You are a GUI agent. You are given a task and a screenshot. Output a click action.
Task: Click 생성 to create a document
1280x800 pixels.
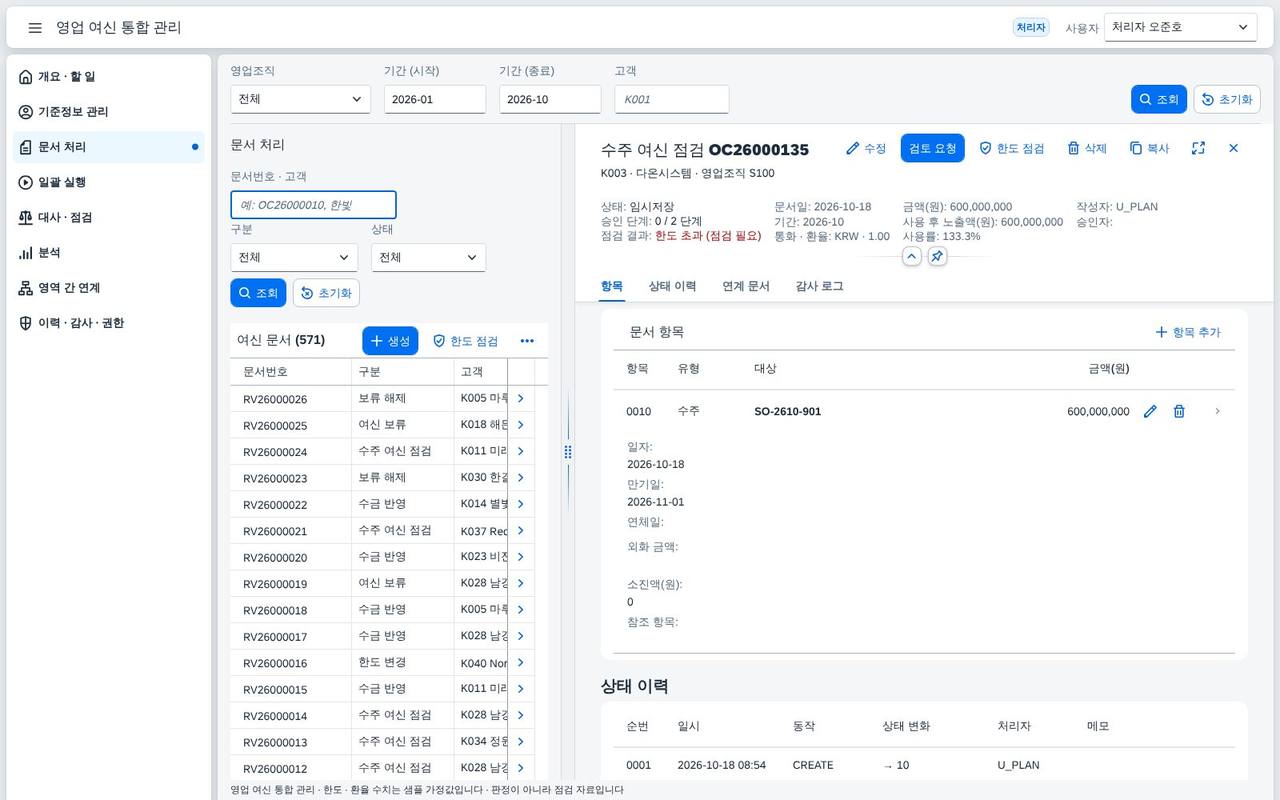390,341
